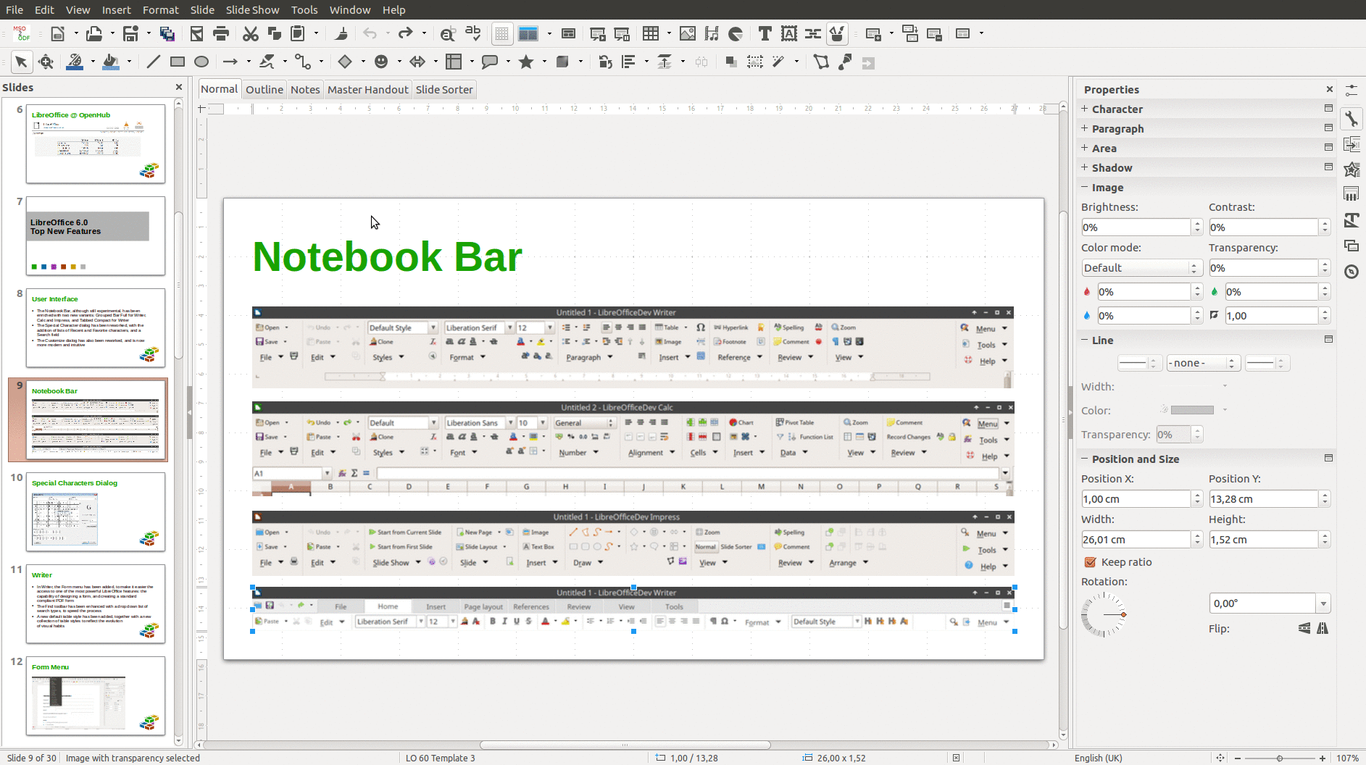Open Find & Replace with the magnifier icon

pyautogui.click(x=446, y=33)
